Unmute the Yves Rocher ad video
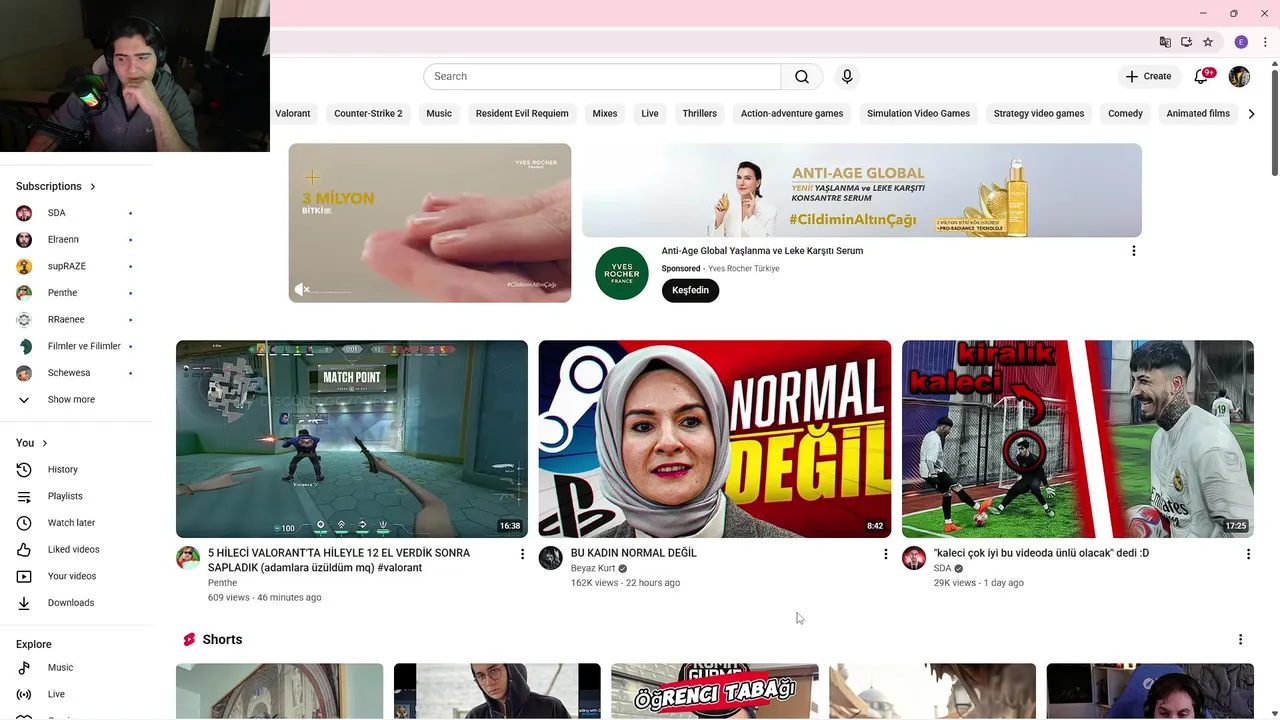The width and height of the screenshot is (1280, 720). pyautogui.click(x=302, y=289)
